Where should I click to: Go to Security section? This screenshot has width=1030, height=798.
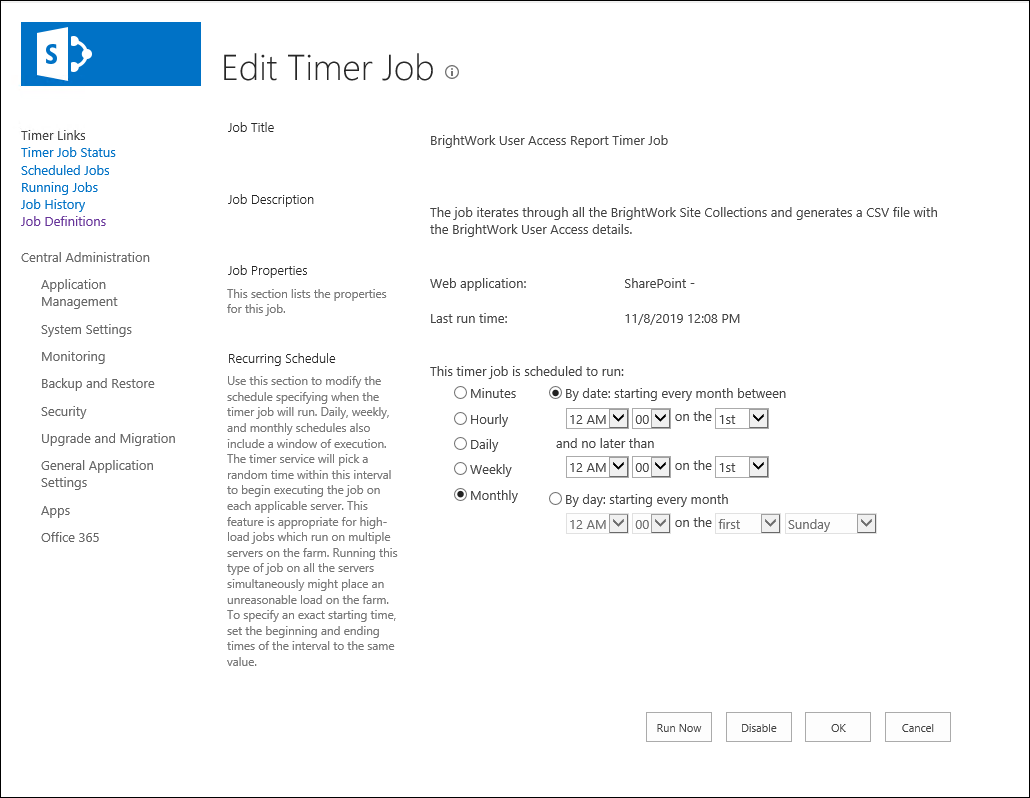64,411
